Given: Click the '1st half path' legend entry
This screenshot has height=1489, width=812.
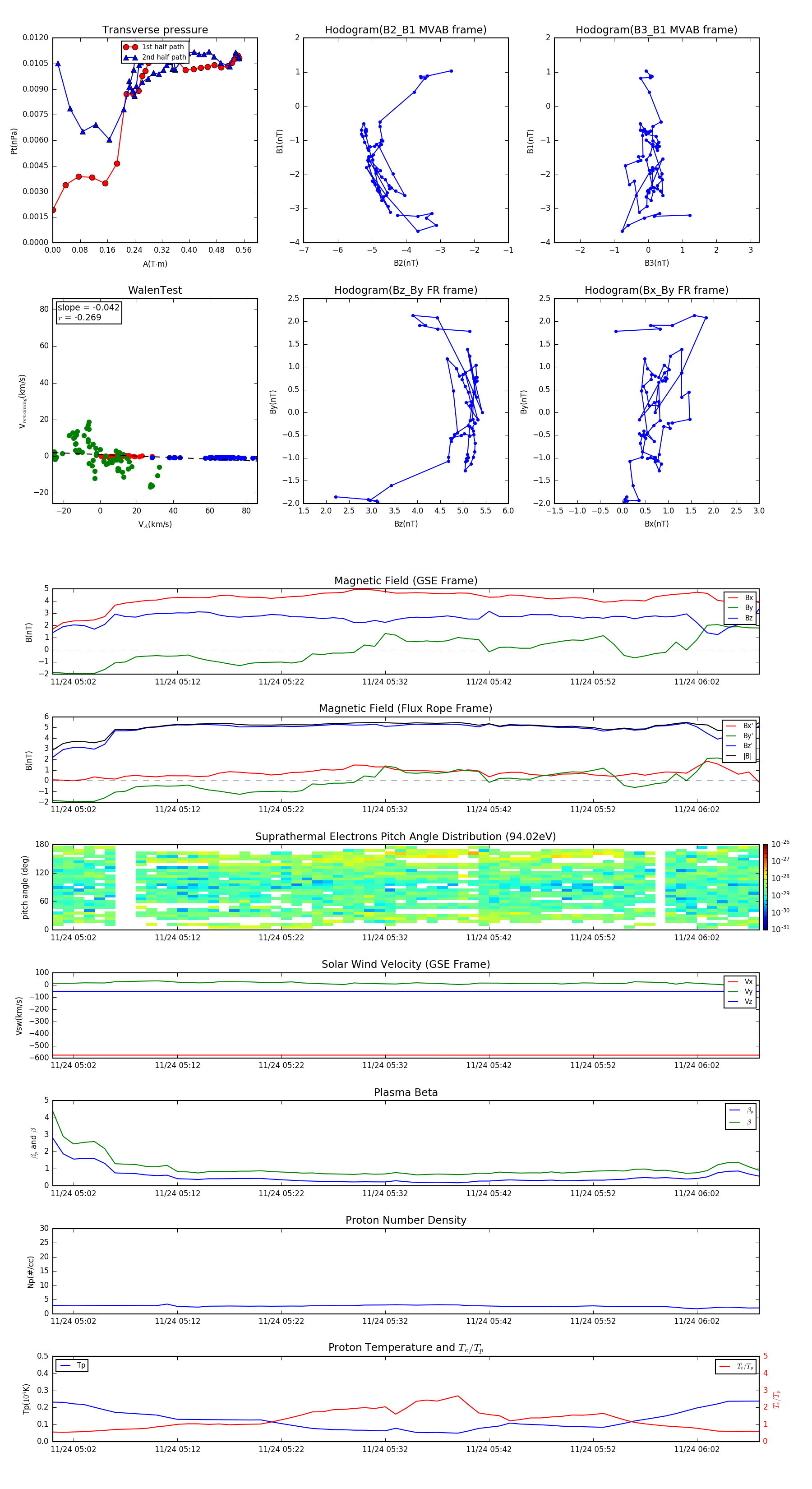Looking at the screenshot, I should tap(154, 47).
